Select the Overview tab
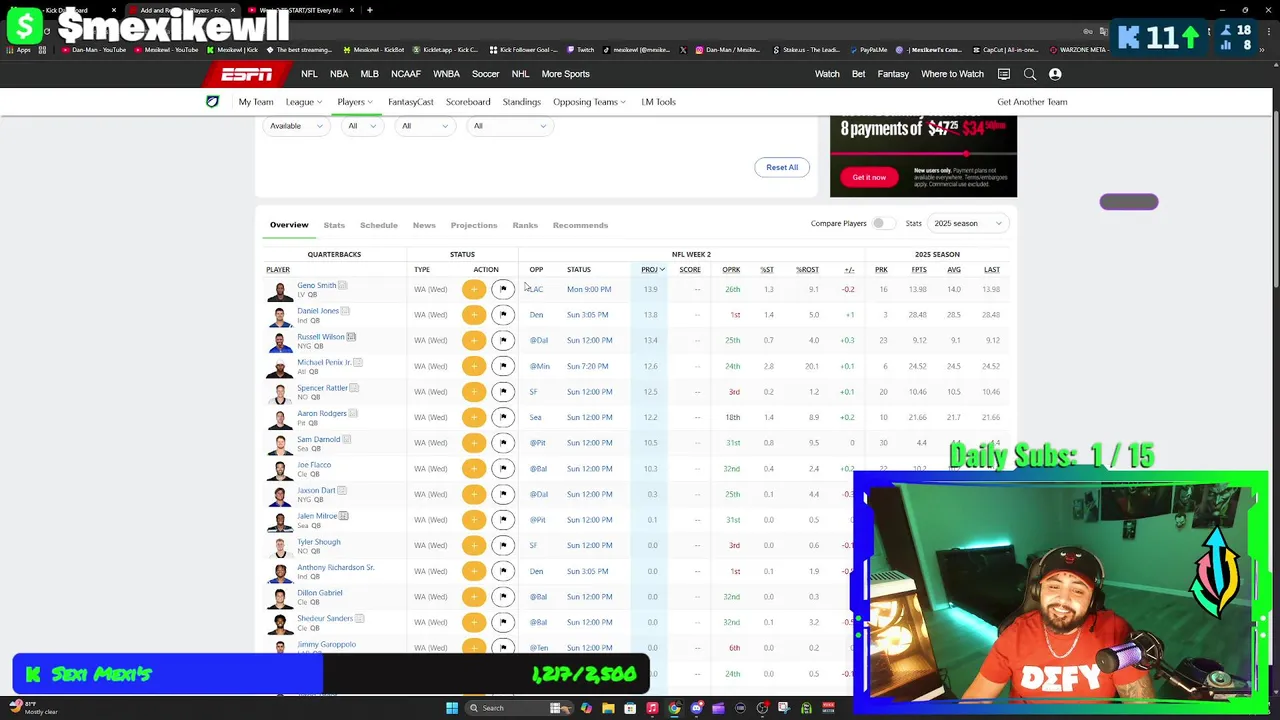Image resolution: width=1280 pixels, height=720 pixels. click(x=289, y=225)
